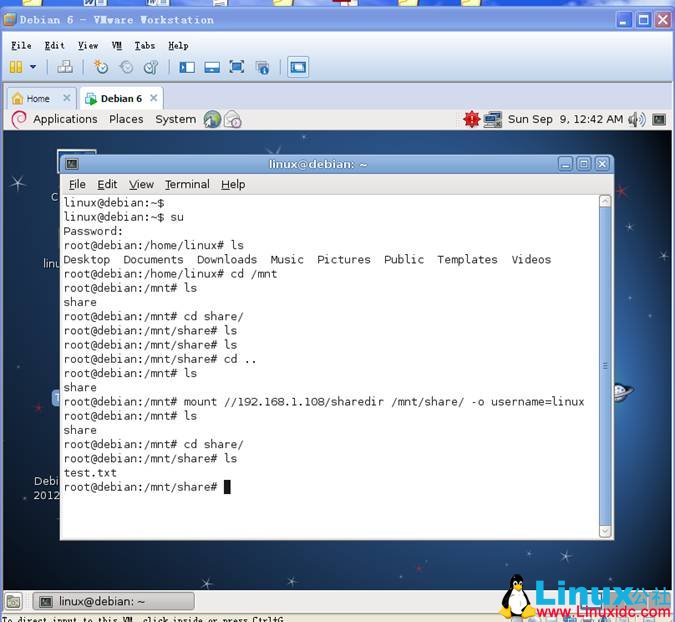Viewport: 675px width, 622px height.
Task: Open VMware VM menu
Action: pyautogui.click(x=117, y=46)
